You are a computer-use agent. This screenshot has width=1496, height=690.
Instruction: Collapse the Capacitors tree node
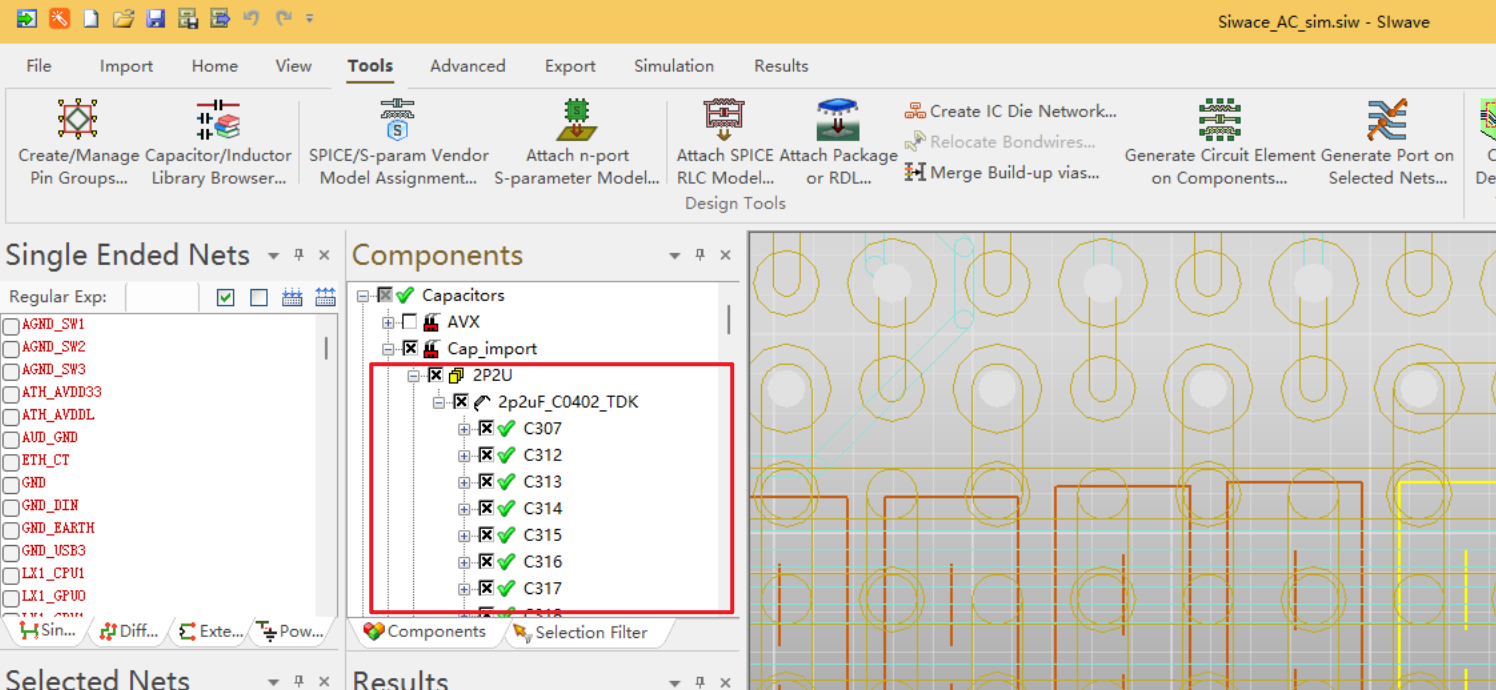[363, 296]
